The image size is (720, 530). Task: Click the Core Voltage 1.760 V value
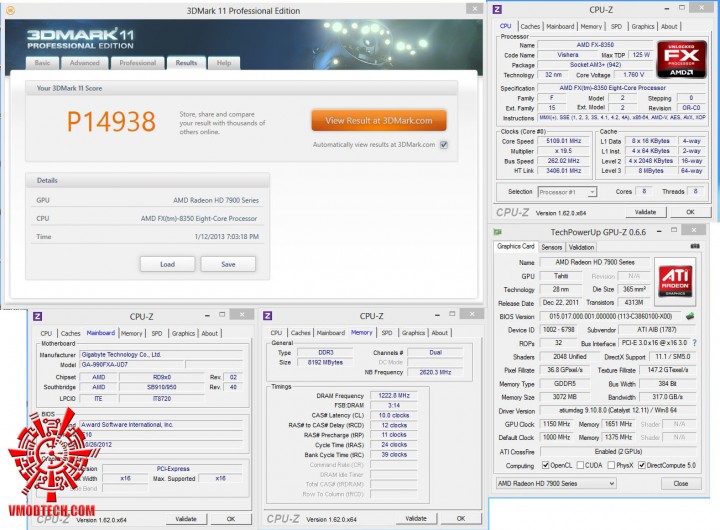pos(634,74)
